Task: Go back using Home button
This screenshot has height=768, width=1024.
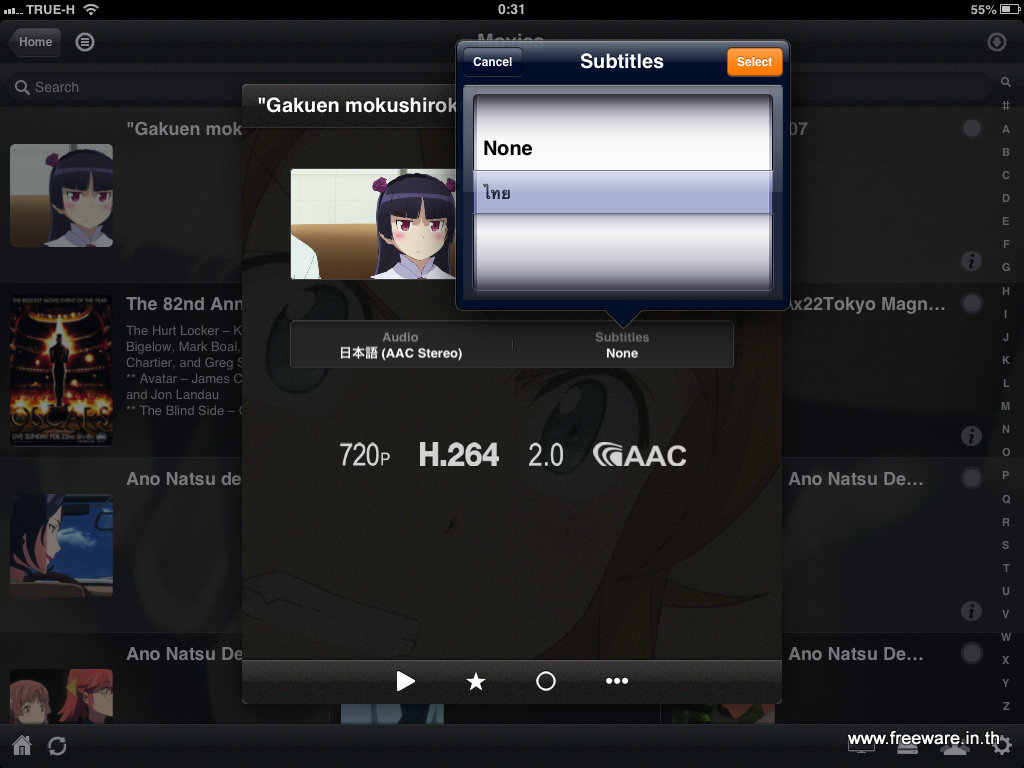Action: (35, 42)
